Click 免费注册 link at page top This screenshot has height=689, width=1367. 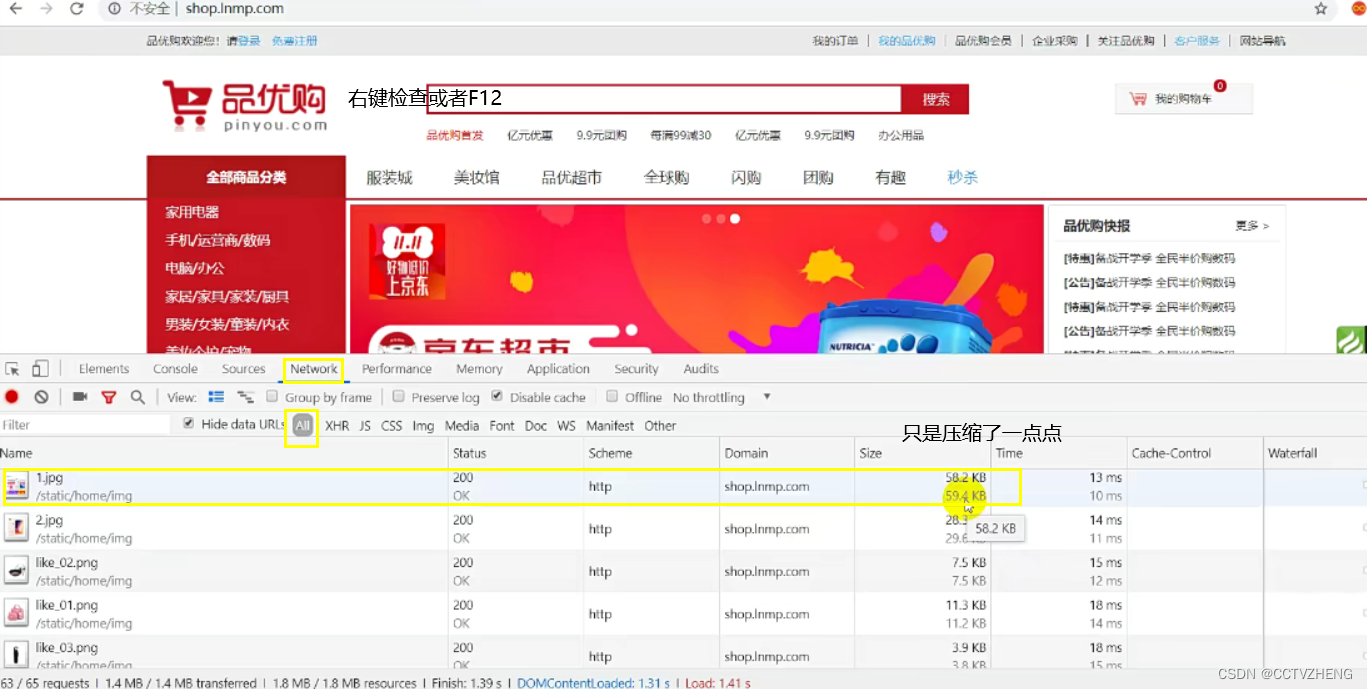click(x=294, y=41)
